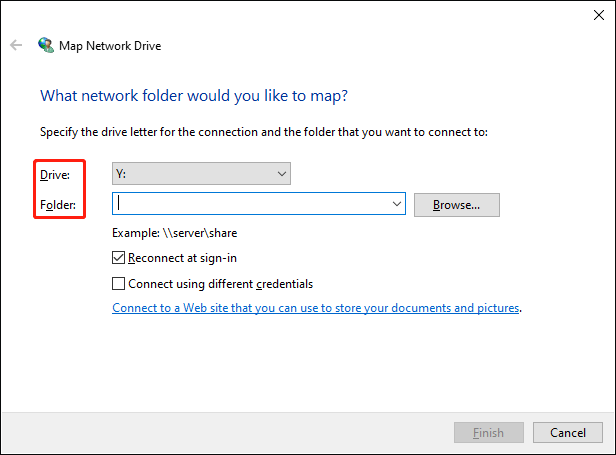Click the Map Network Drive globe icon
Screen dimensions: 616x455
[x=46, y=45]
